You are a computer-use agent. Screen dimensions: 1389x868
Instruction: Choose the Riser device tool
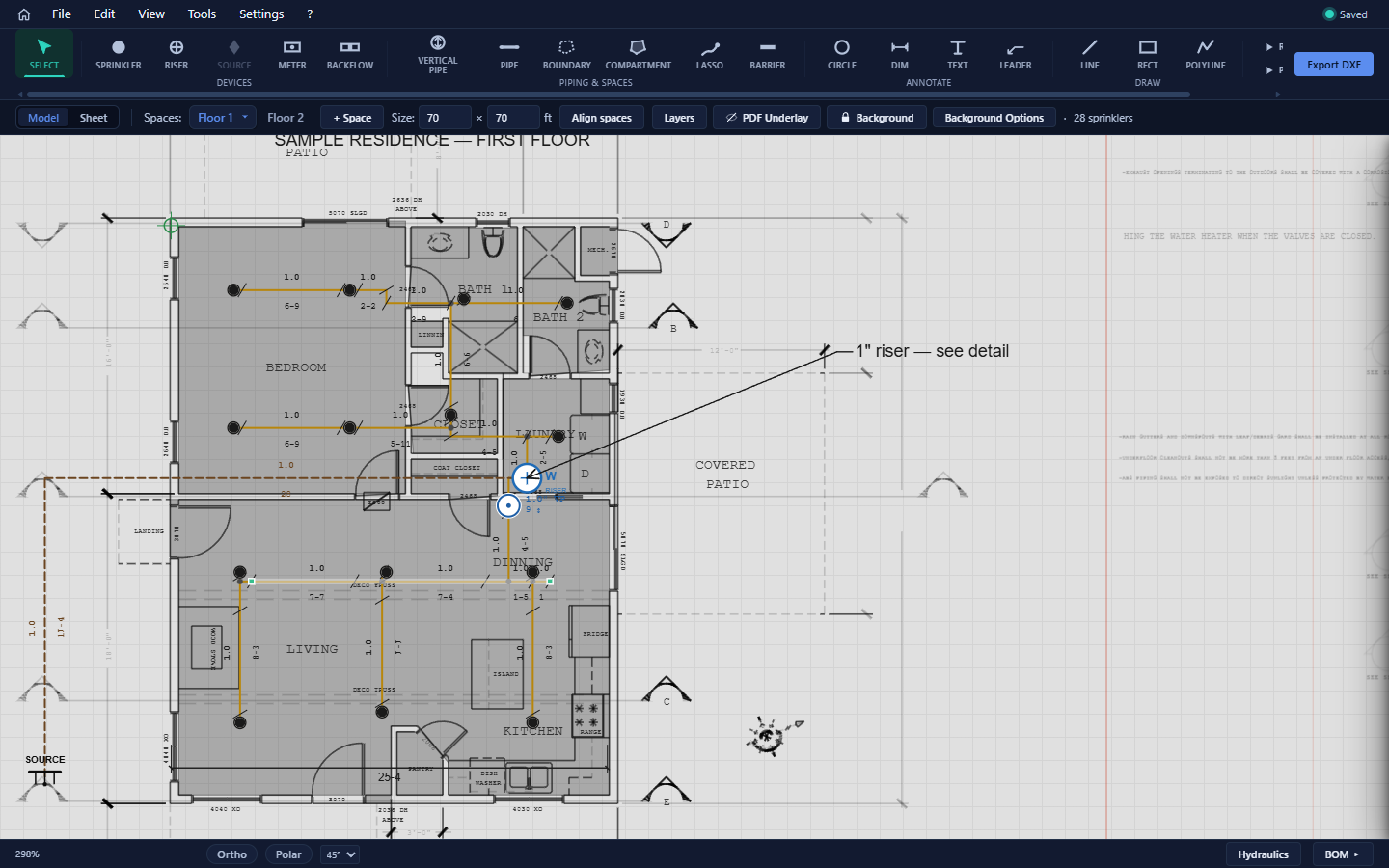[177, 54]
